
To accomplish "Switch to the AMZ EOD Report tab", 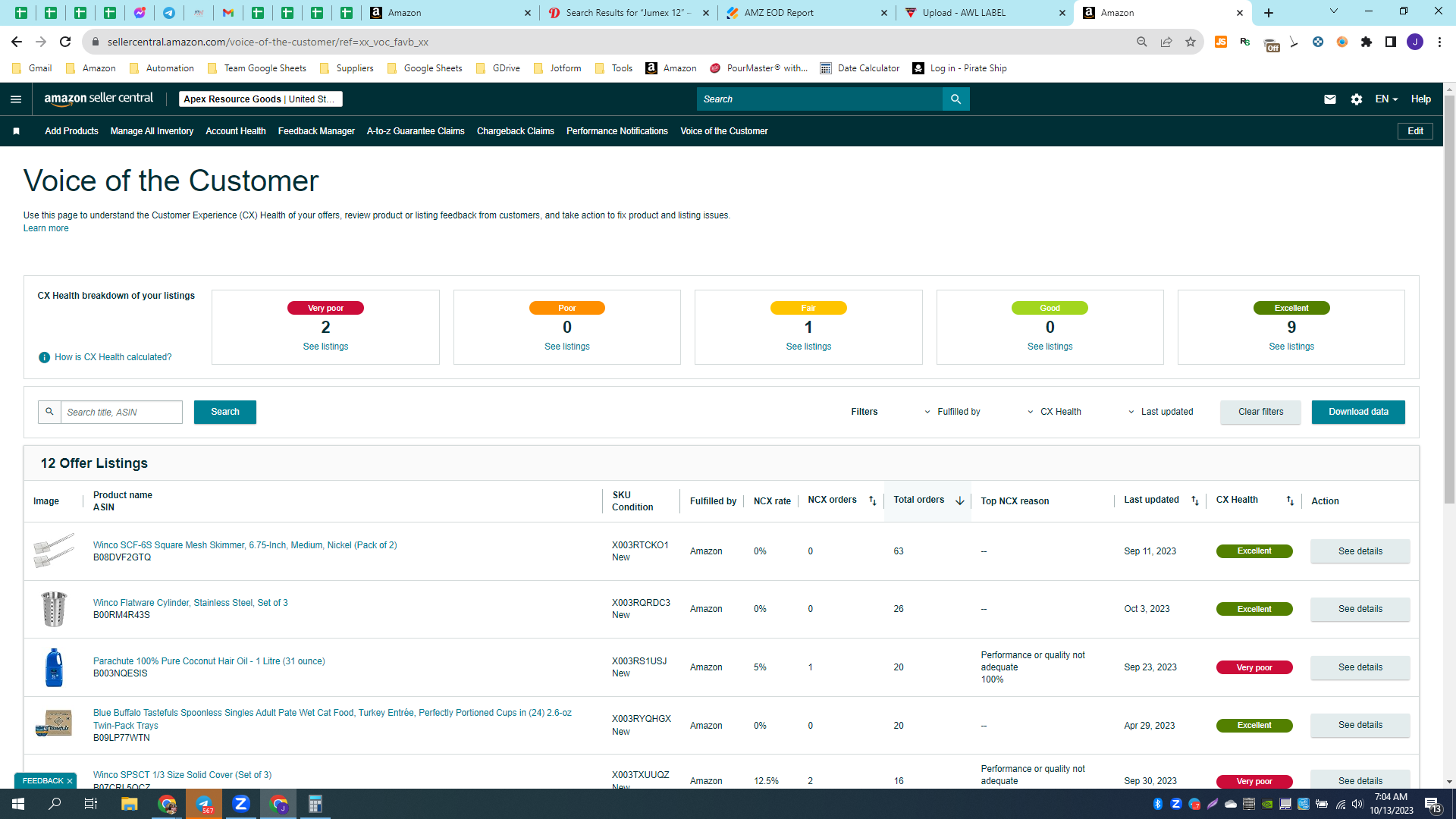I will coord(807,13).
